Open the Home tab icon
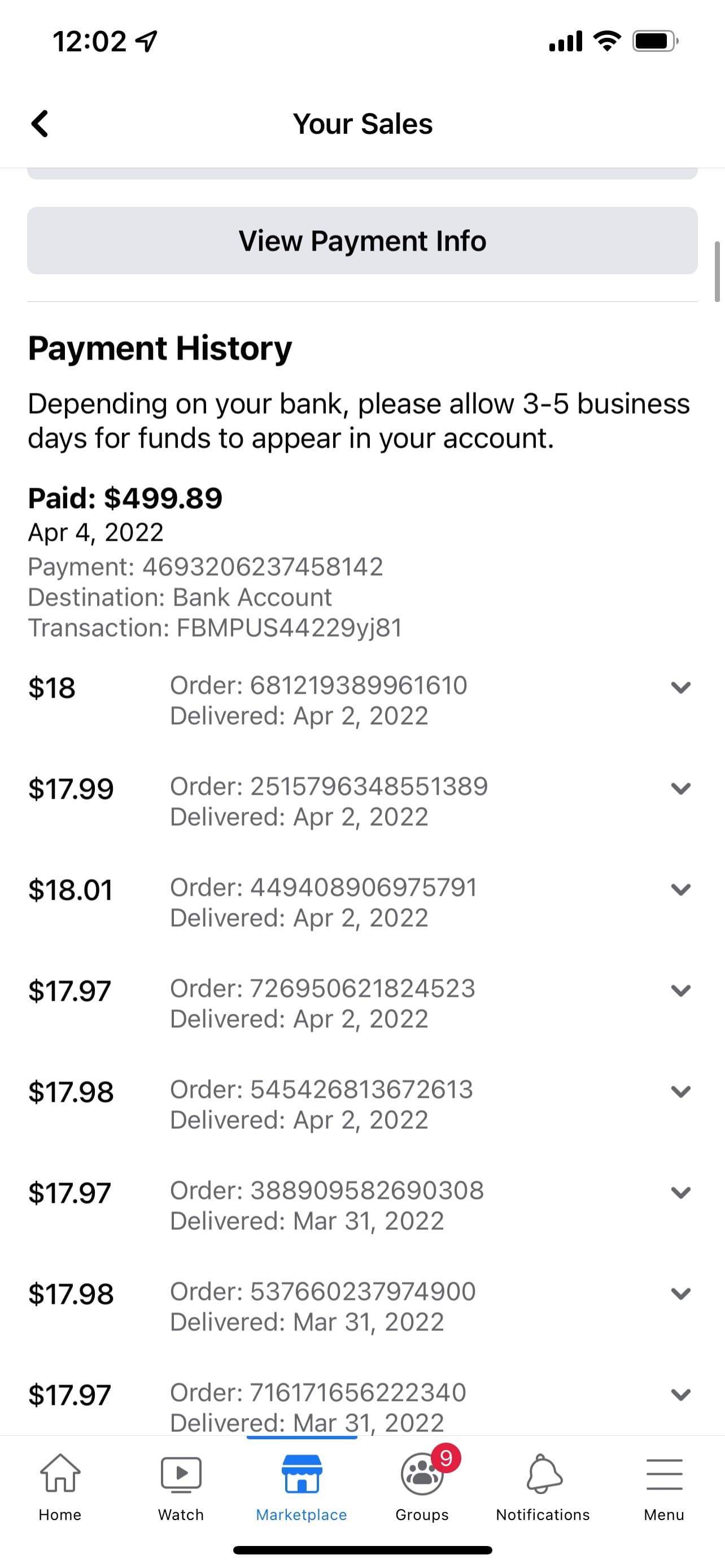This screenshot has height=1568, width=725. click(x=60, y=1474)
